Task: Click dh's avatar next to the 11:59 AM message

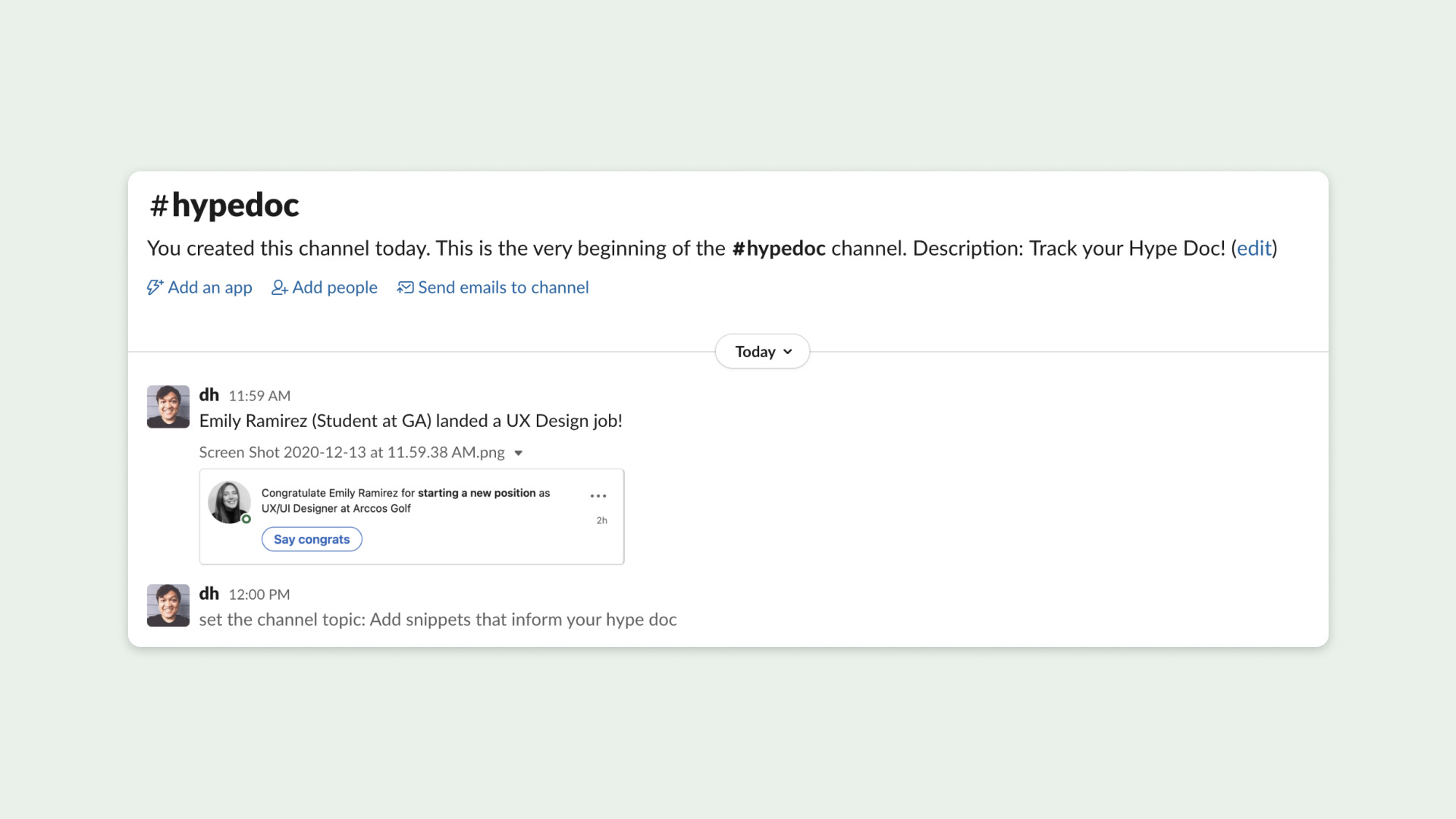Action: pyautogui.click(x=168, y=406)
